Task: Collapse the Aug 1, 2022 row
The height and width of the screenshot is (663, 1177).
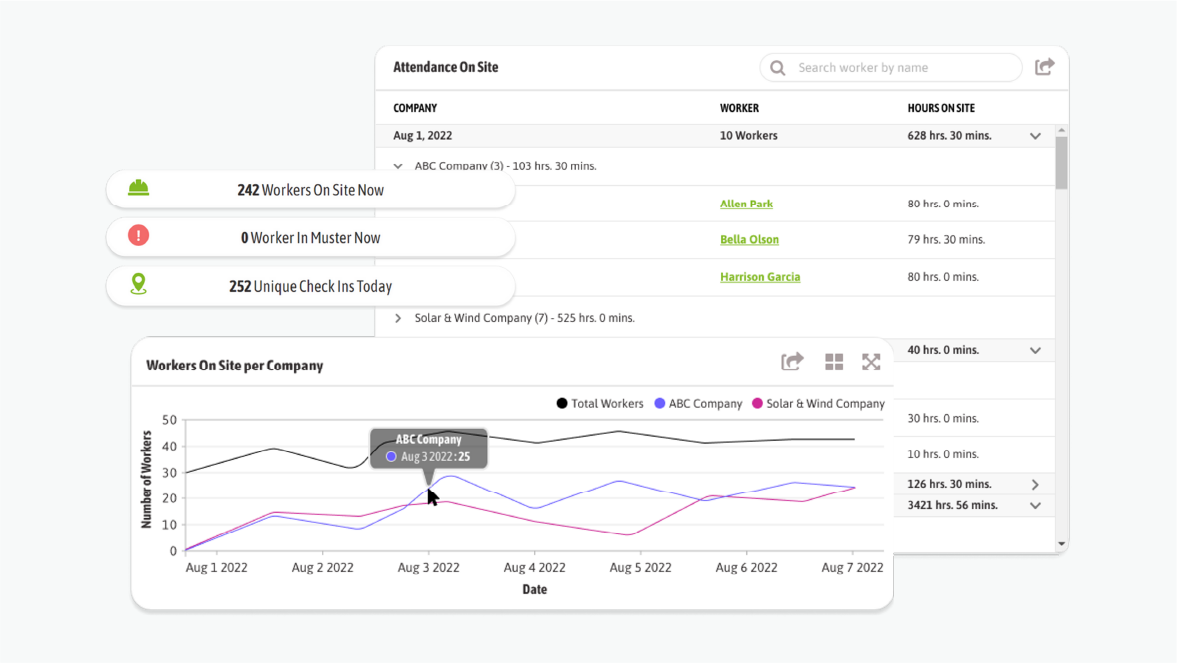Action: click(1035, 136)
